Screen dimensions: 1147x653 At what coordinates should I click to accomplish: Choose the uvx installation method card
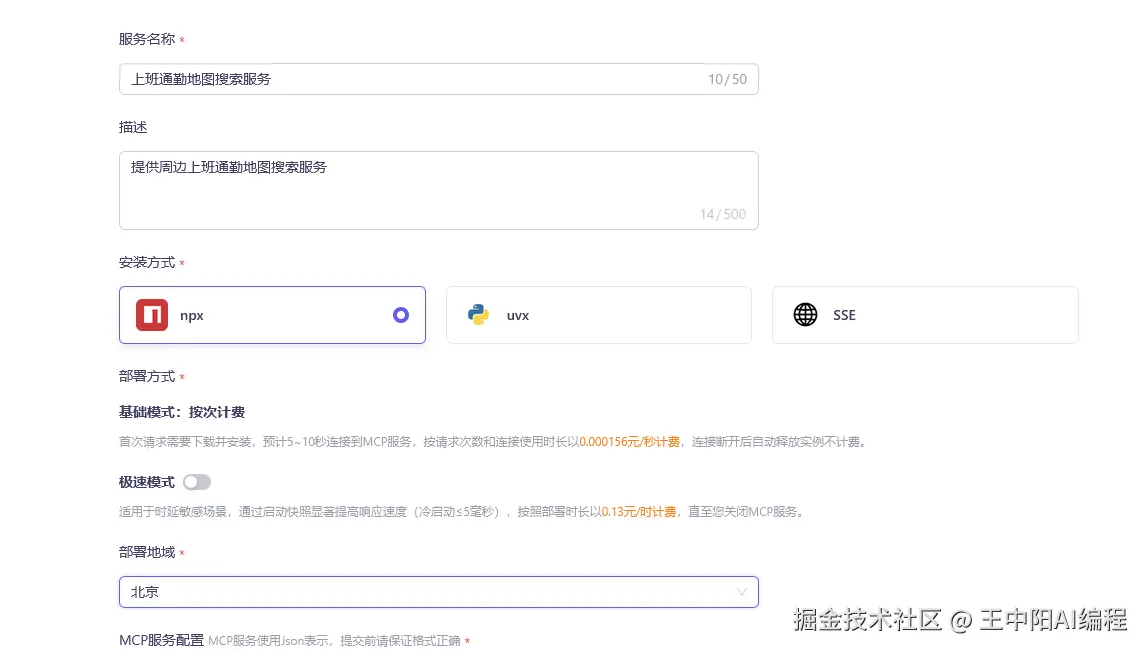click(598, 315)
